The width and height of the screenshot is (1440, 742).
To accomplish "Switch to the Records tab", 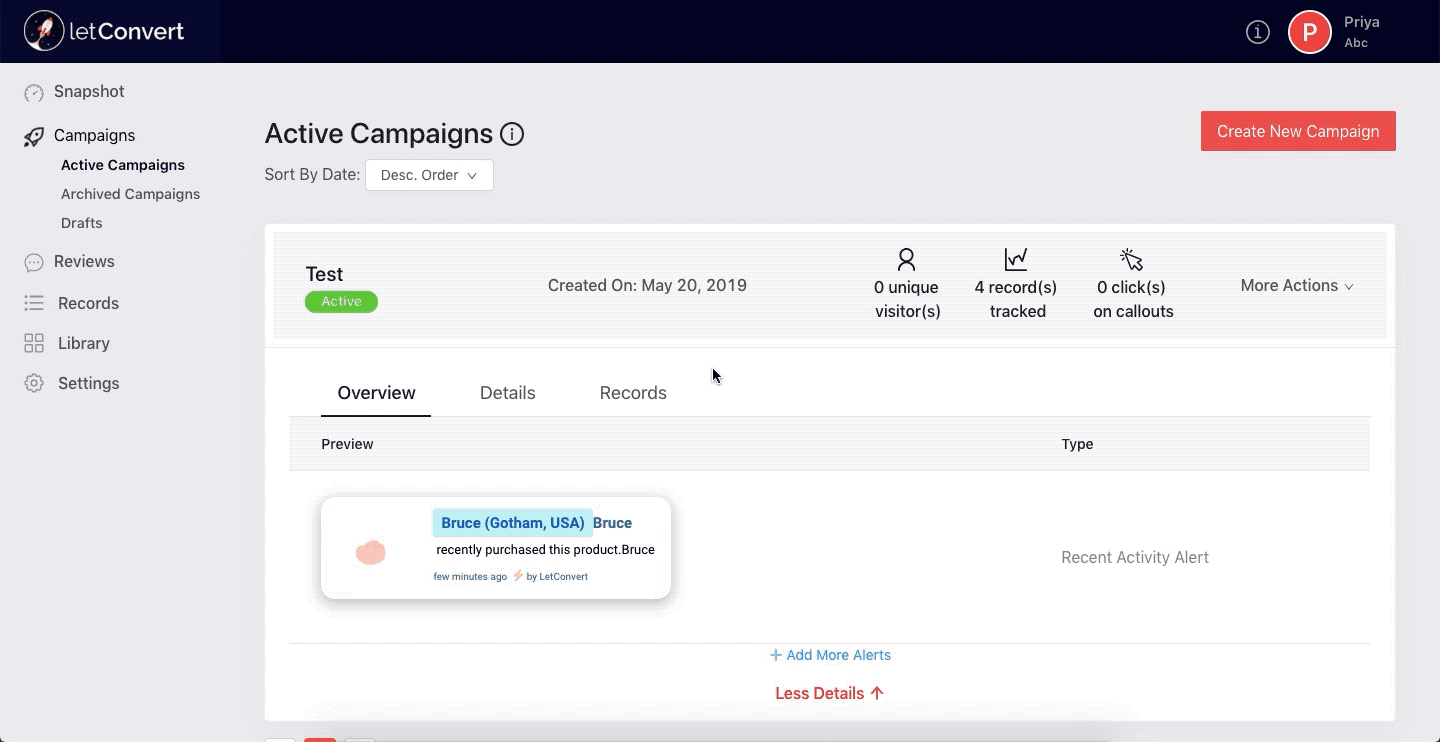I will [633, 393].
